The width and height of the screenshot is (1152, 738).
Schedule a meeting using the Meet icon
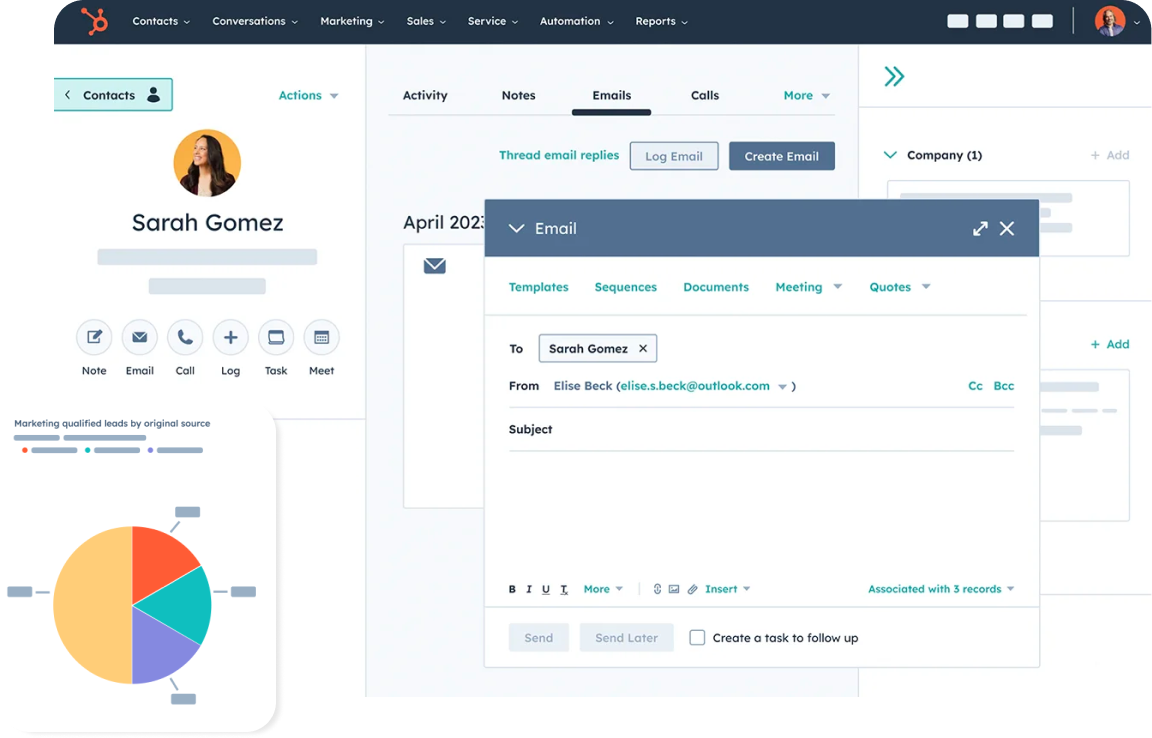[321, 337]
